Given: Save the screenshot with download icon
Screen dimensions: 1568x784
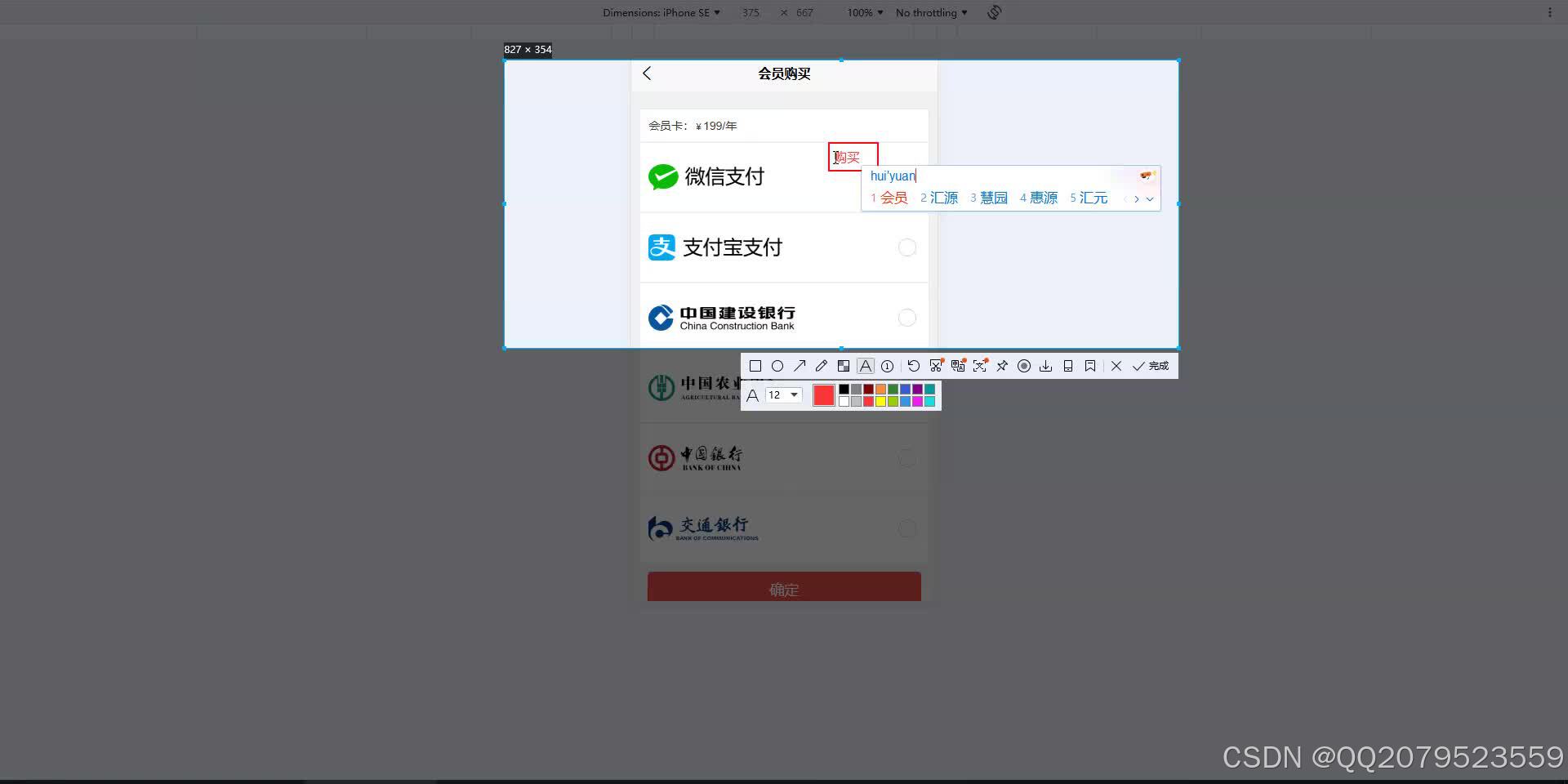Looking at the screenshot, I should (1046, 366).
